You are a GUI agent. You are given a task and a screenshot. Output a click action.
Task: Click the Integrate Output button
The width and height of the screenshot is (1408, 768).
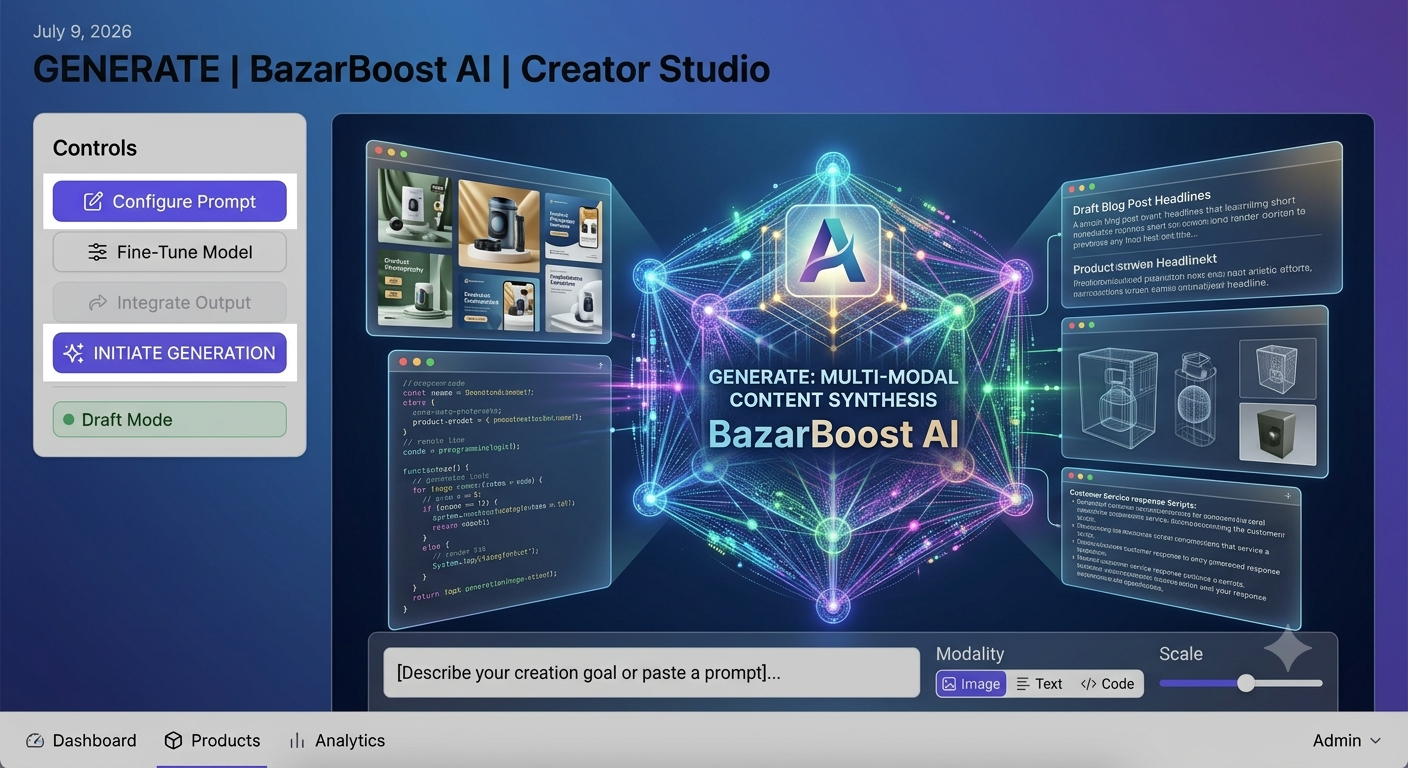(170, 302)
